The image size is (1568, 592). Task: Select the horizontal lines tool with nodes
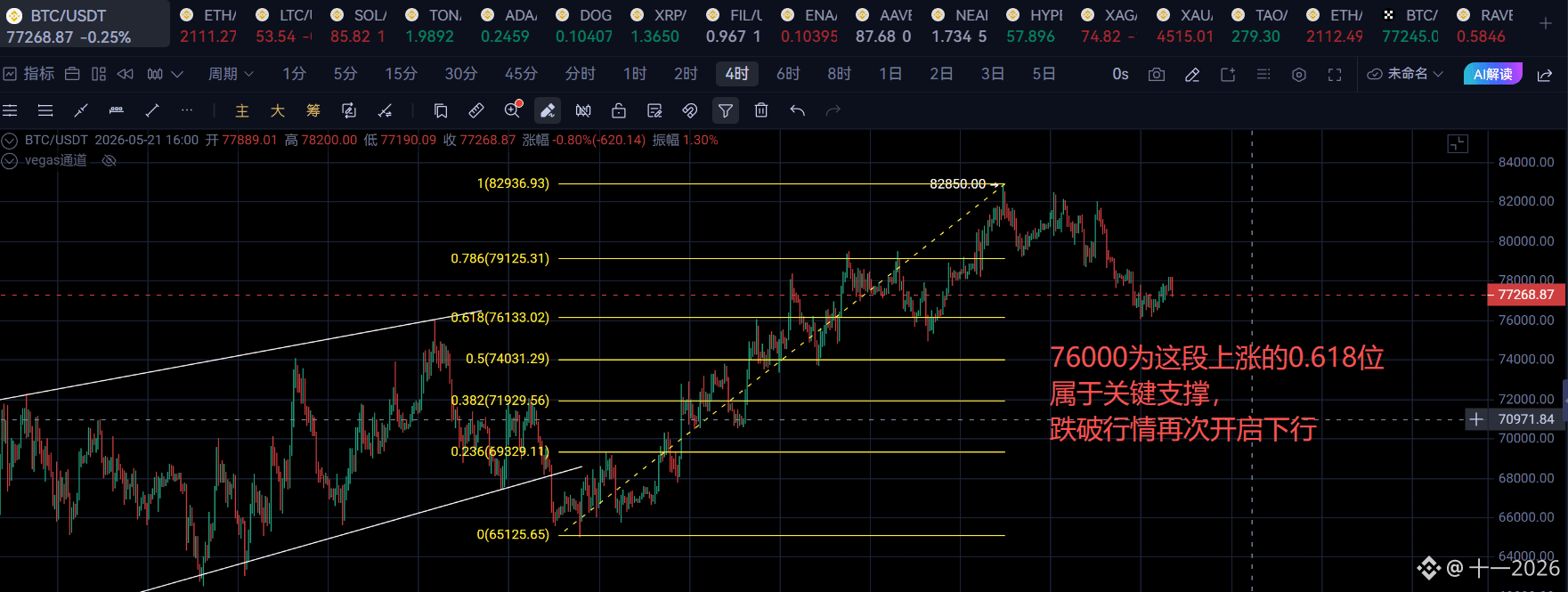pyautogui.click(x=10, y=110)
